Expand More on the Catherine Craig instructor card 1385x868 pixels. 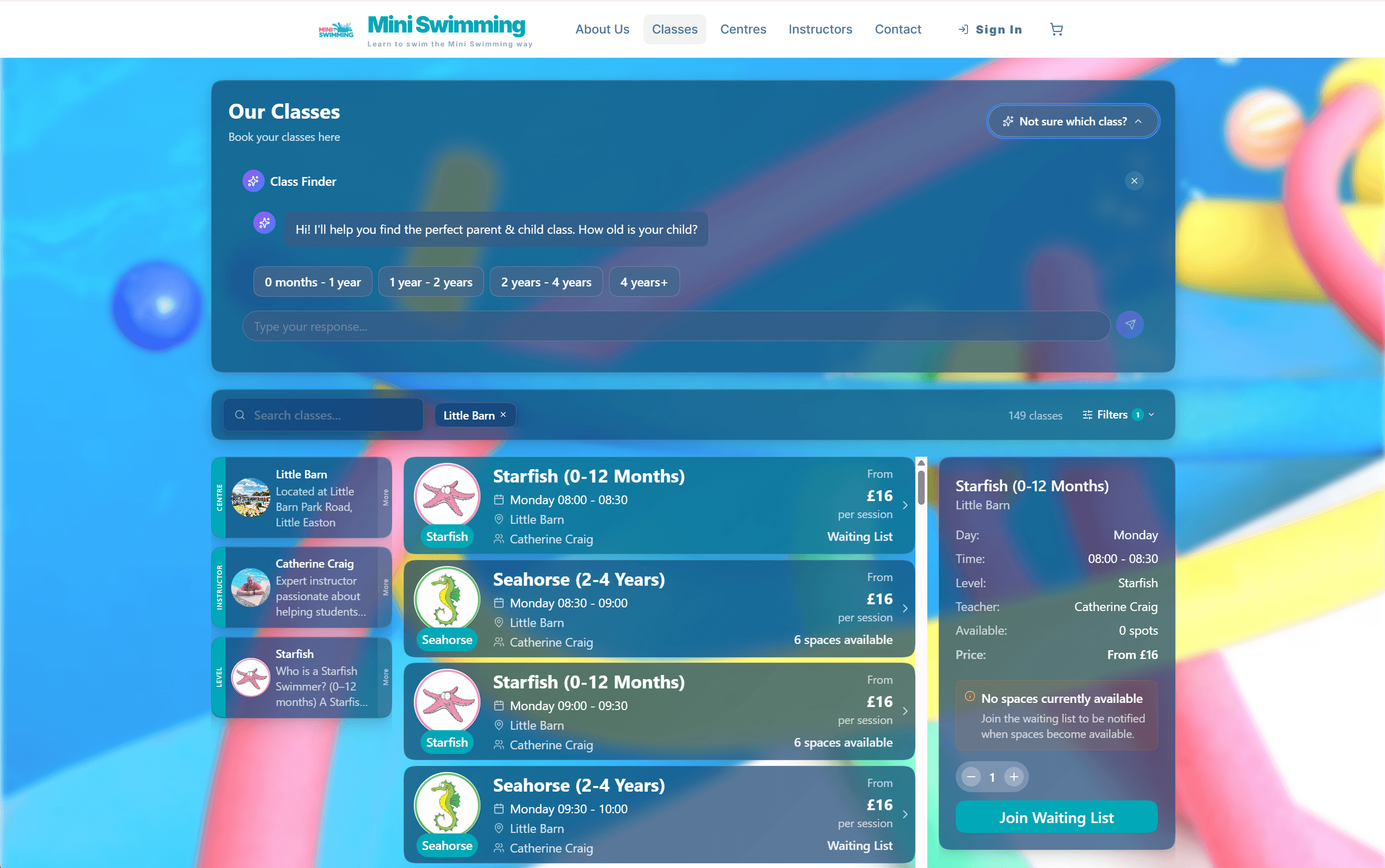(385, 587)
